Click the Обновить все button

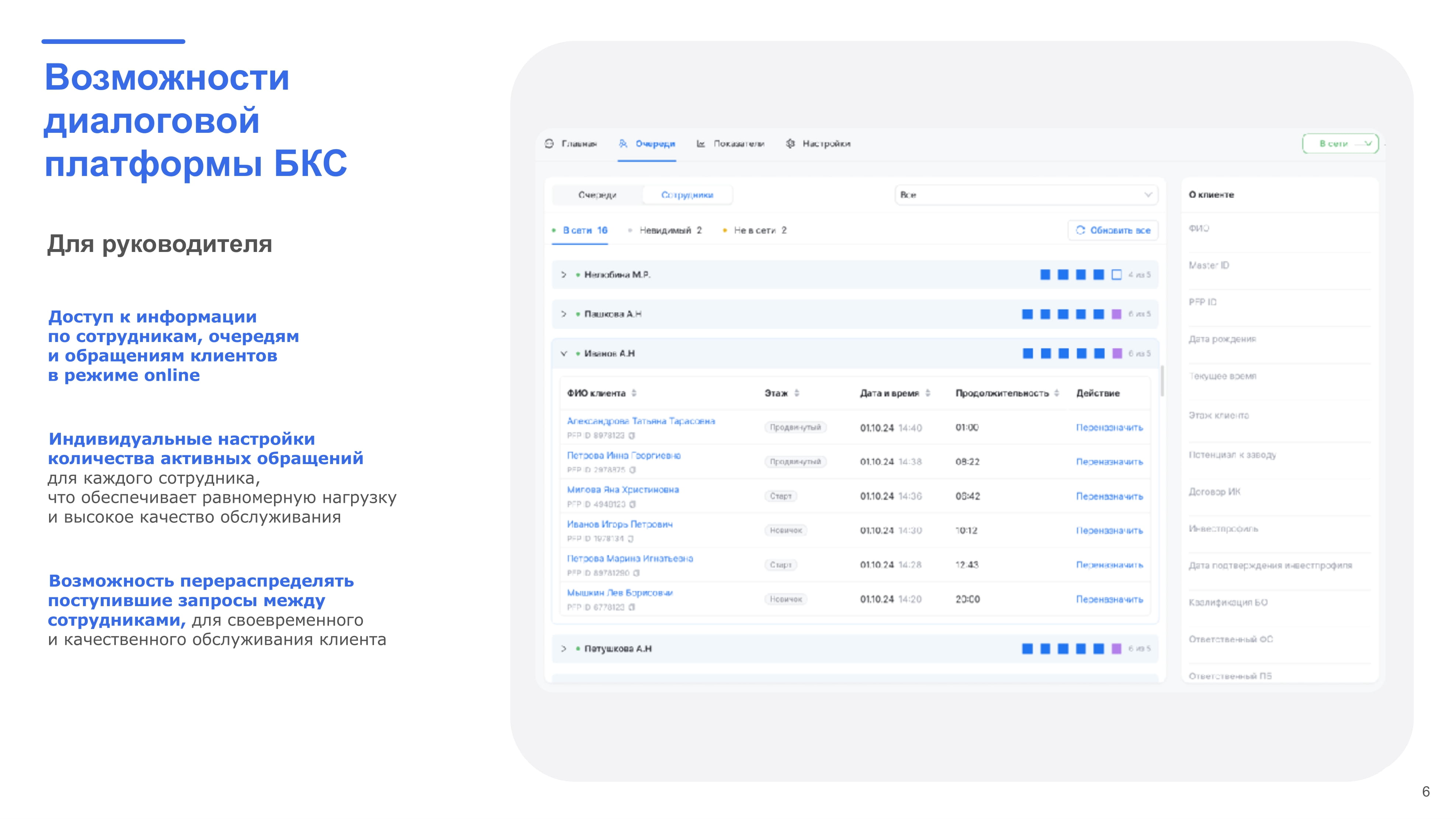1113,230
